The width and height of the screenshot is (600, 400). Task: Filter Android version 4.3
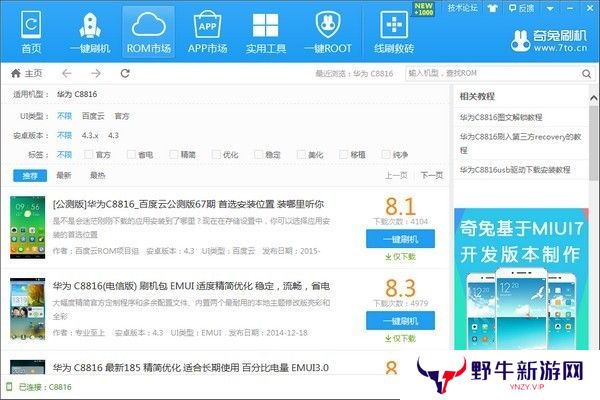click(x=113, y=135)
